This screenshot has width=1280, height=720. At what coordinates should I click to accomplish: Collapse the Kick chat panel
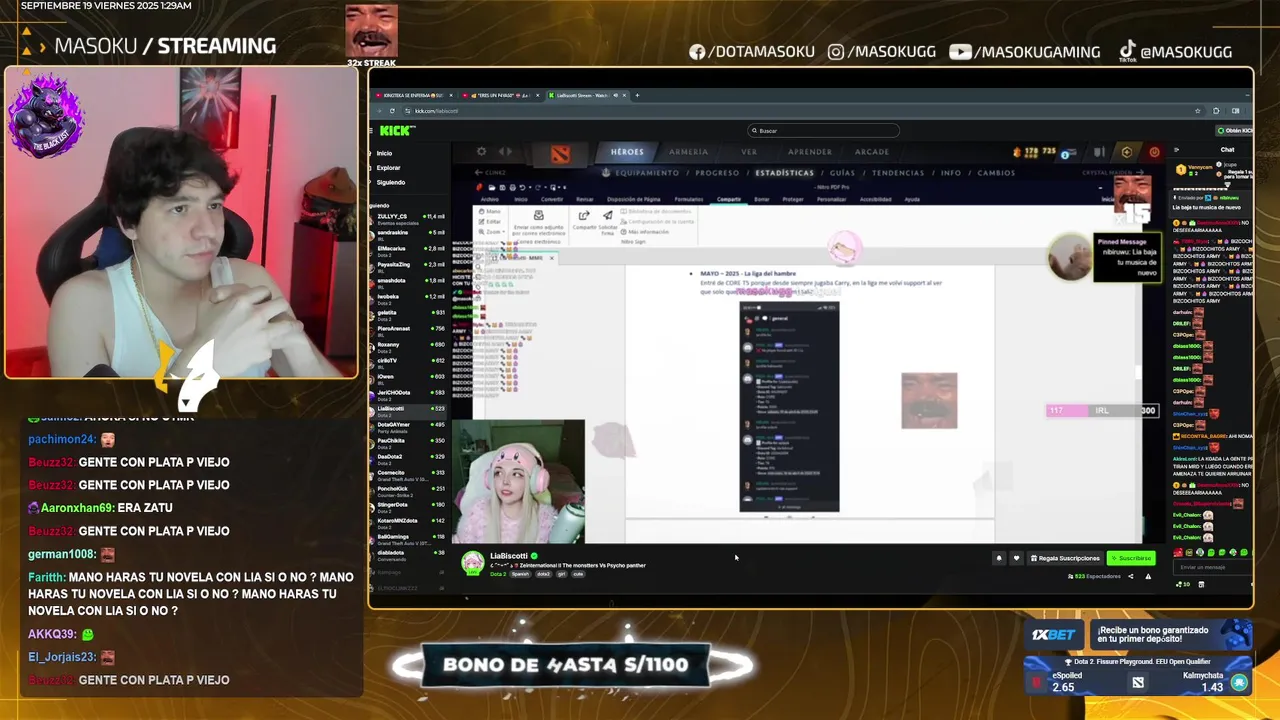point(1176,149)
